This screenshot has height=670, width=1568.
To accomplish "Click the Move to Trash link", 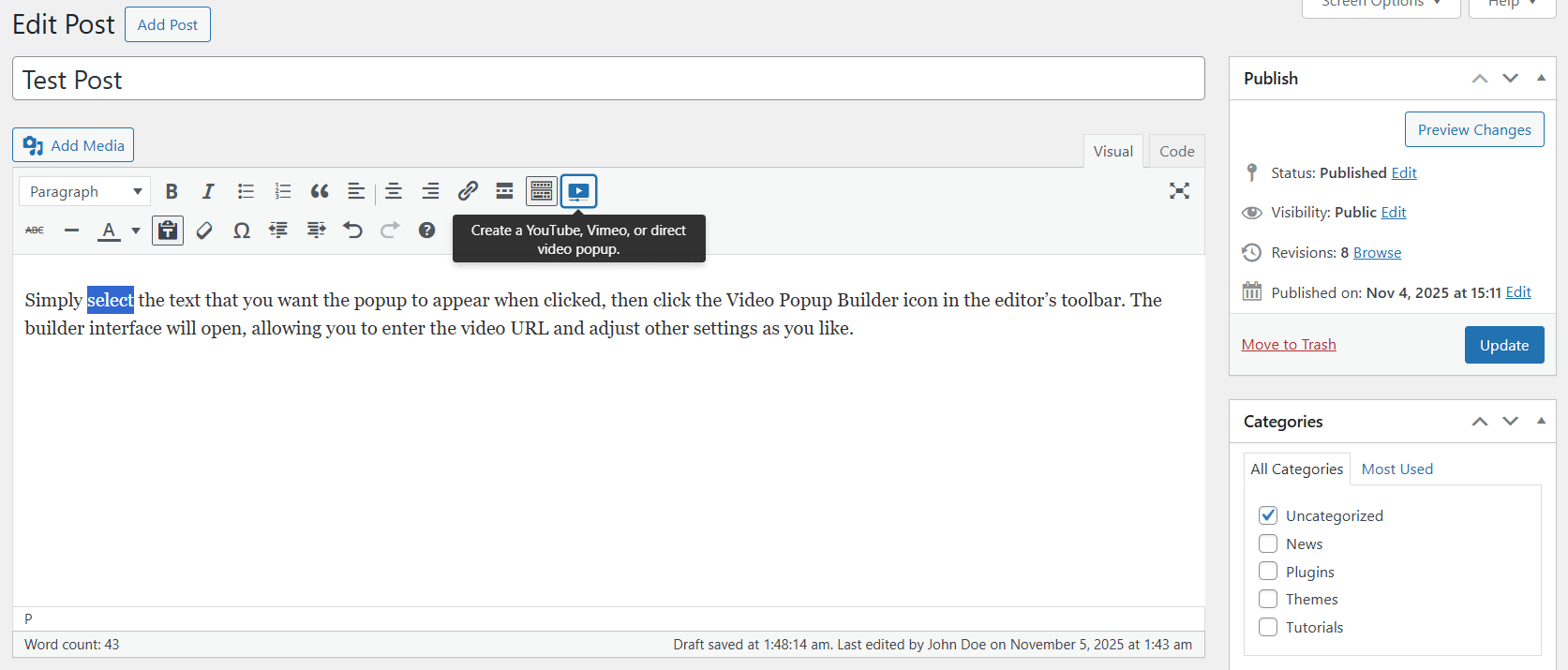I will pos(1289,345).
